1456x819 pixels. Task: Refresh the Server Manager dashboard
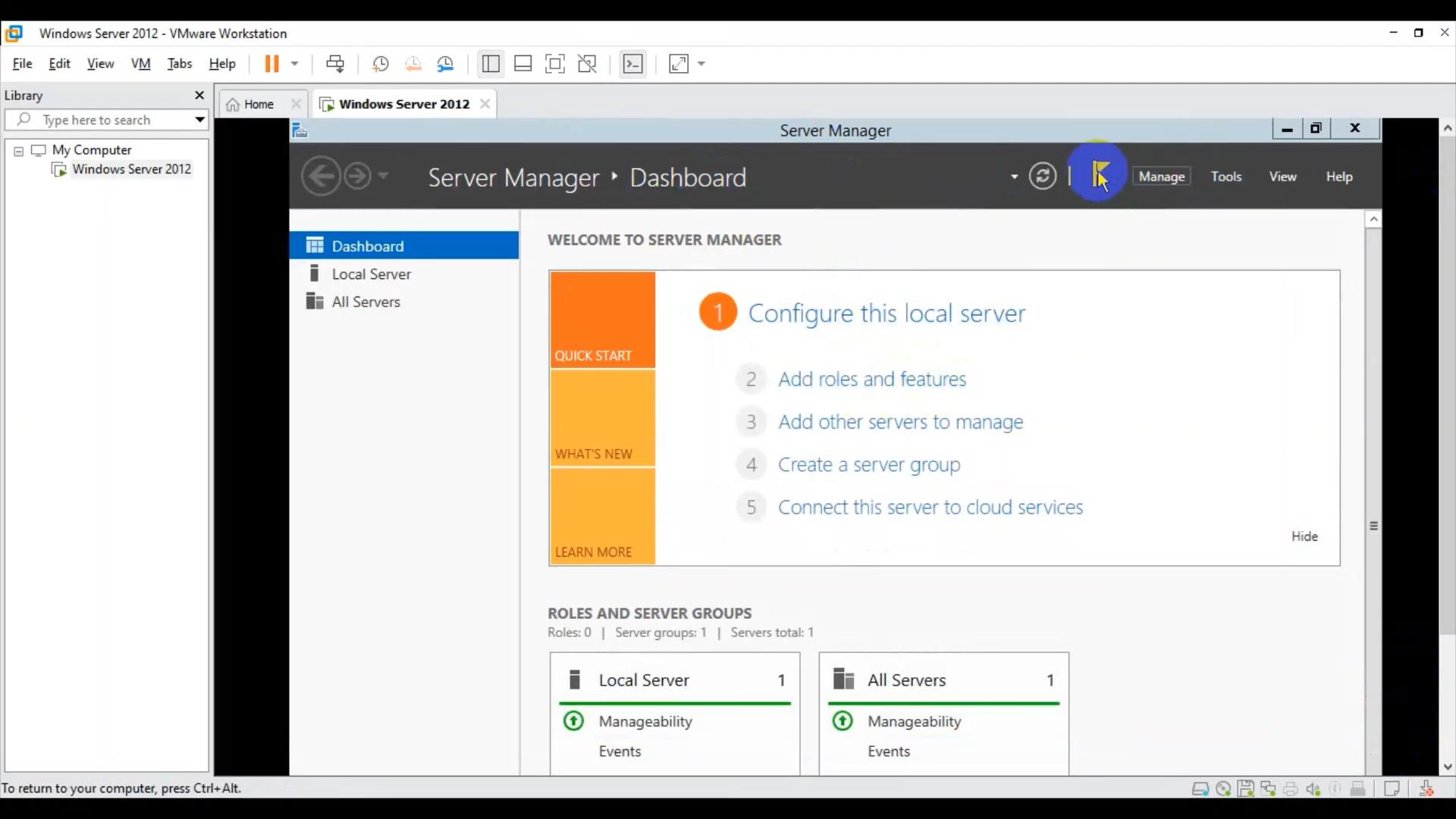tap(1043, 176)
